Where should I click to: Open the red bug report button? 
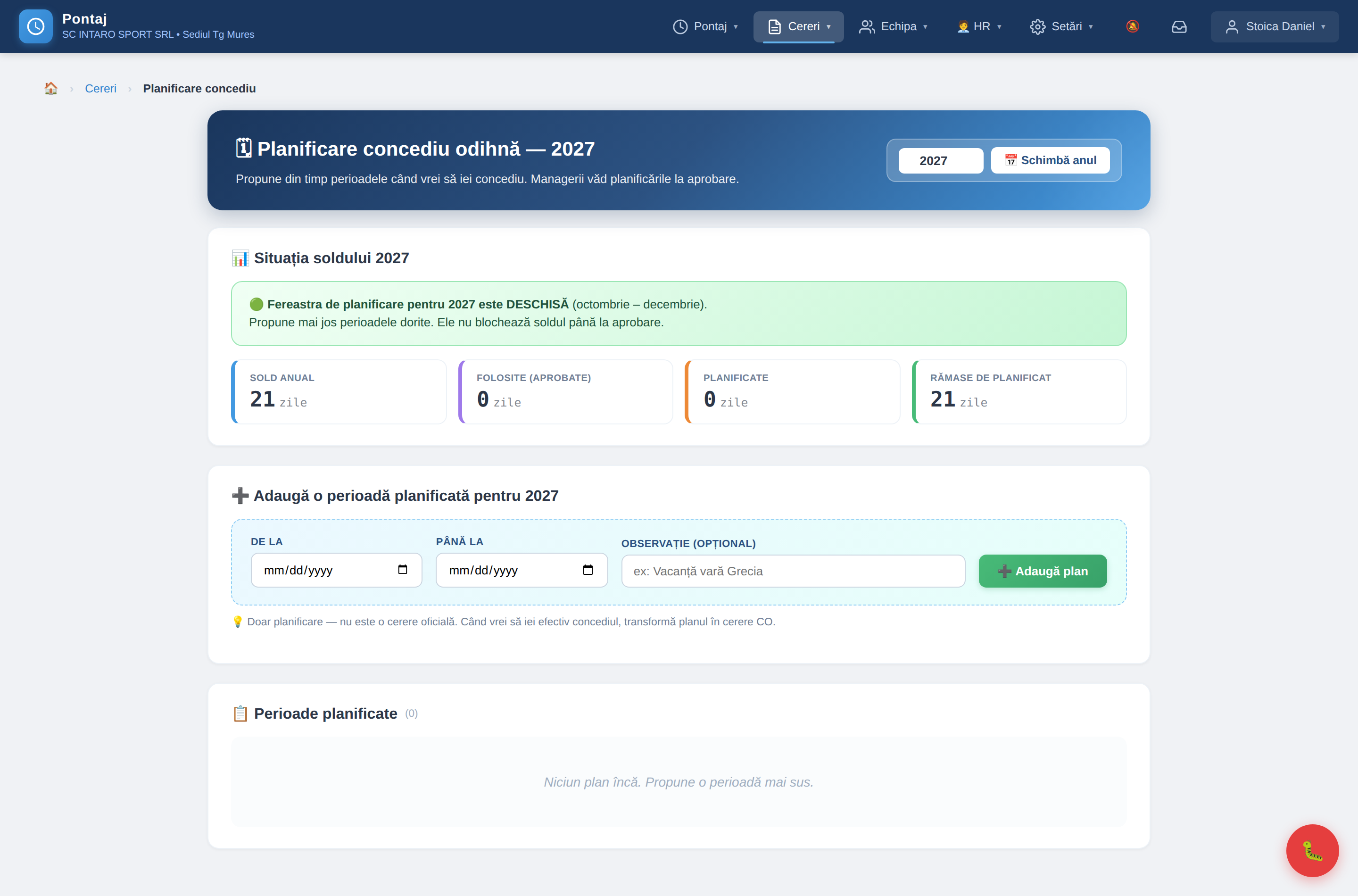pos(1312,850)
